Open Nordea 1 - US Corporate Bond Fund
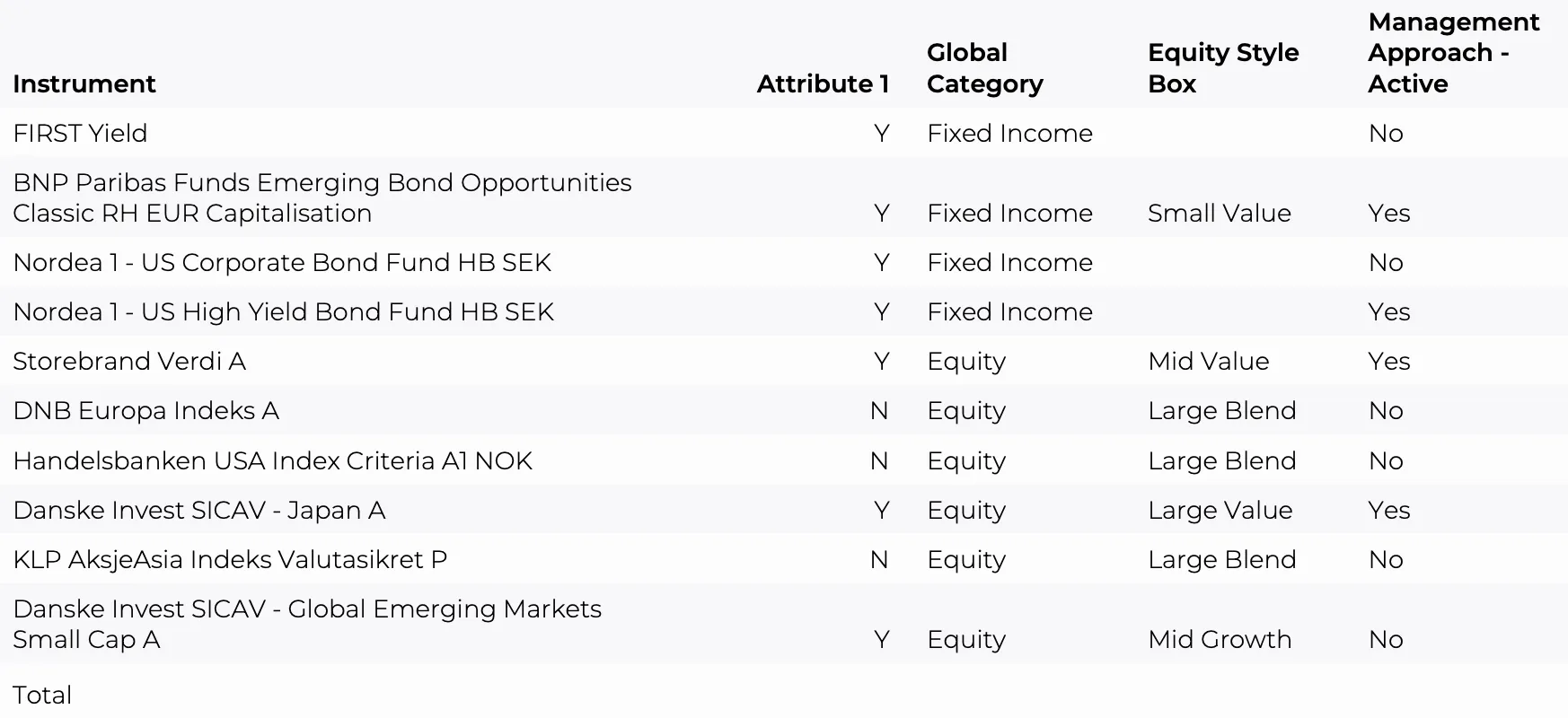Viewport: 1568px width, 718px height. (282, 262)
